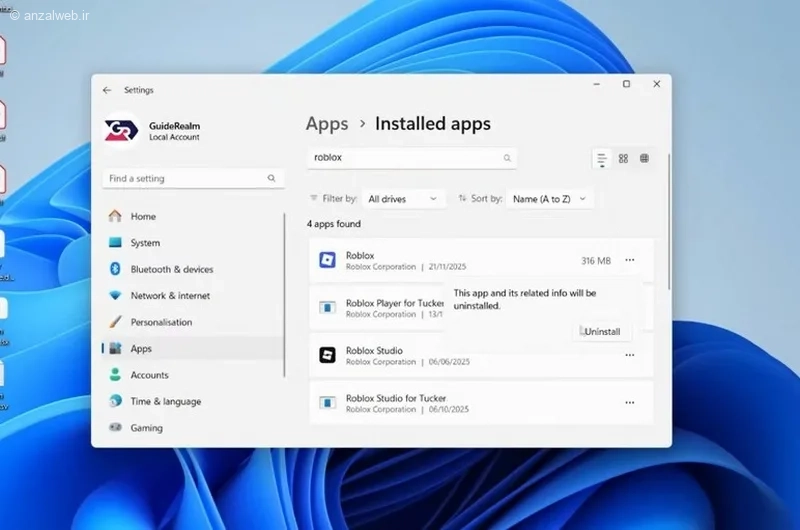Maximize the Settings window
The image size is (800, 530).
point(627,84)
